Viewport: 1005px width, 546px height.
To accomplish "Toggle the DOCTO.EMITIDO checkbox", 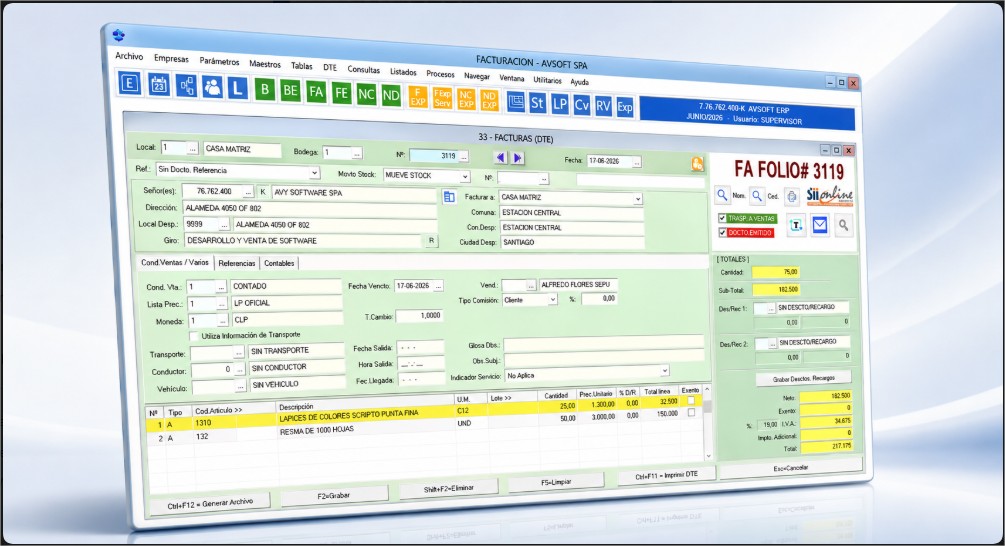I will pyautogui.click(x=722, y=233).
